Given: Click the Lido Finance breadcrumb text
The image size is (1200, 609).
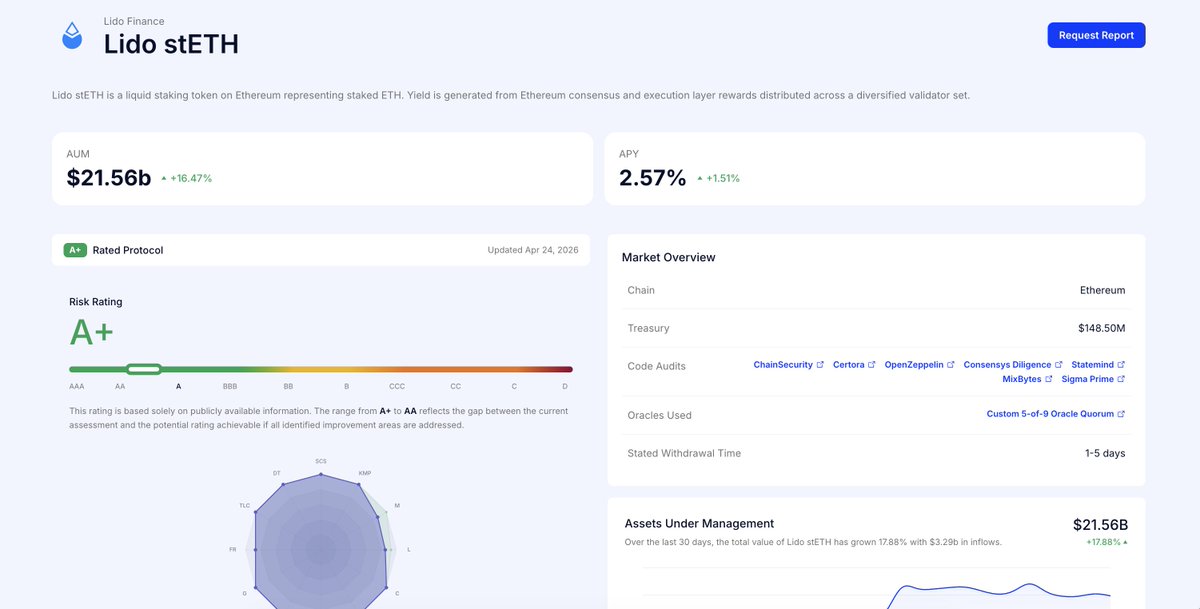Looking at the screenshot, I should 134,21.
